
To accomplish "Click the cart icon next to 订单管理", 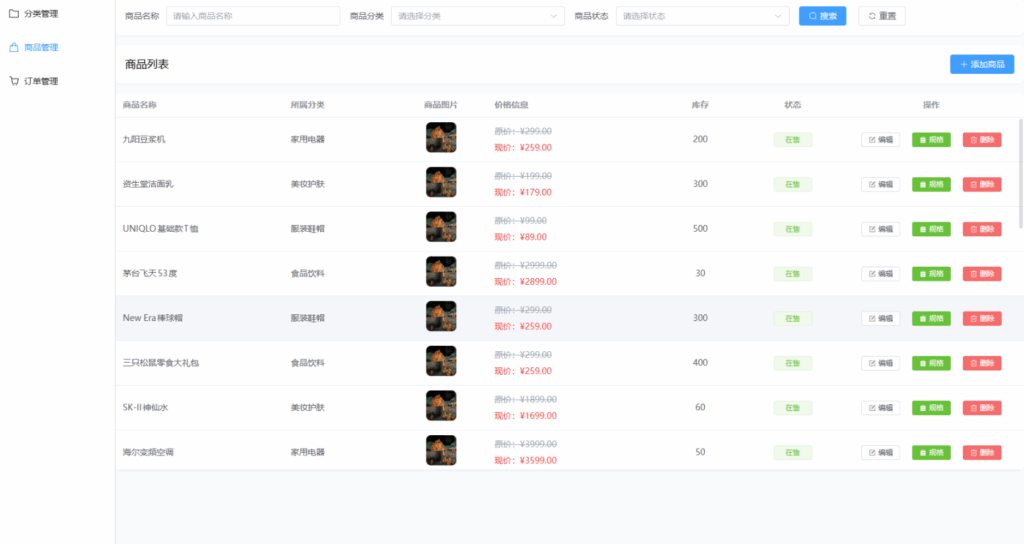I will [x=14, y=81].
